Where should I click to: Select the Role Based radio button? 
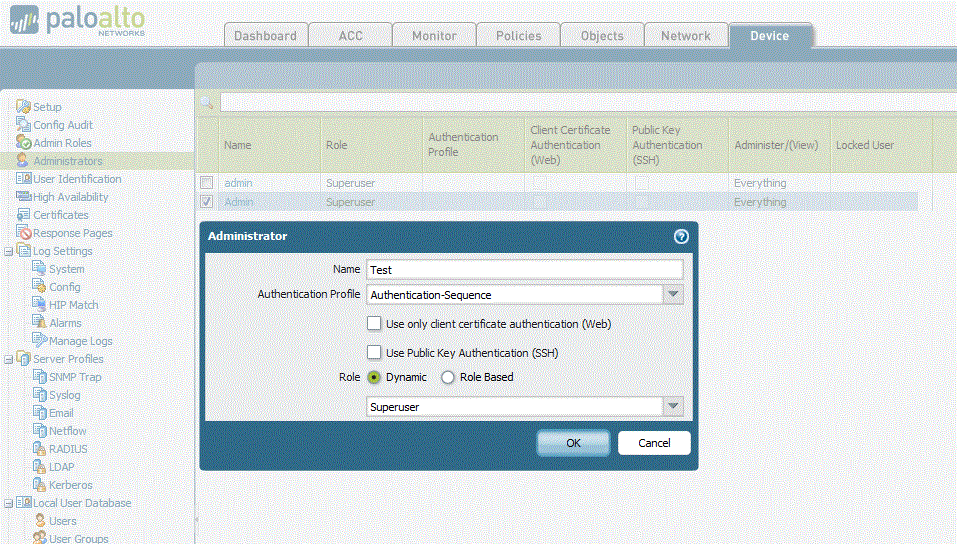tap(447, 377)
